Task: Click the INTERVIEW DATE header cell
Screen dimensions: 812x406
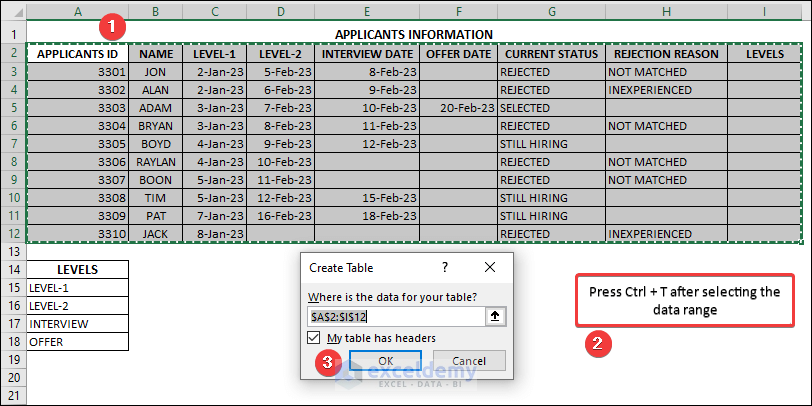Action: [367, 54]
